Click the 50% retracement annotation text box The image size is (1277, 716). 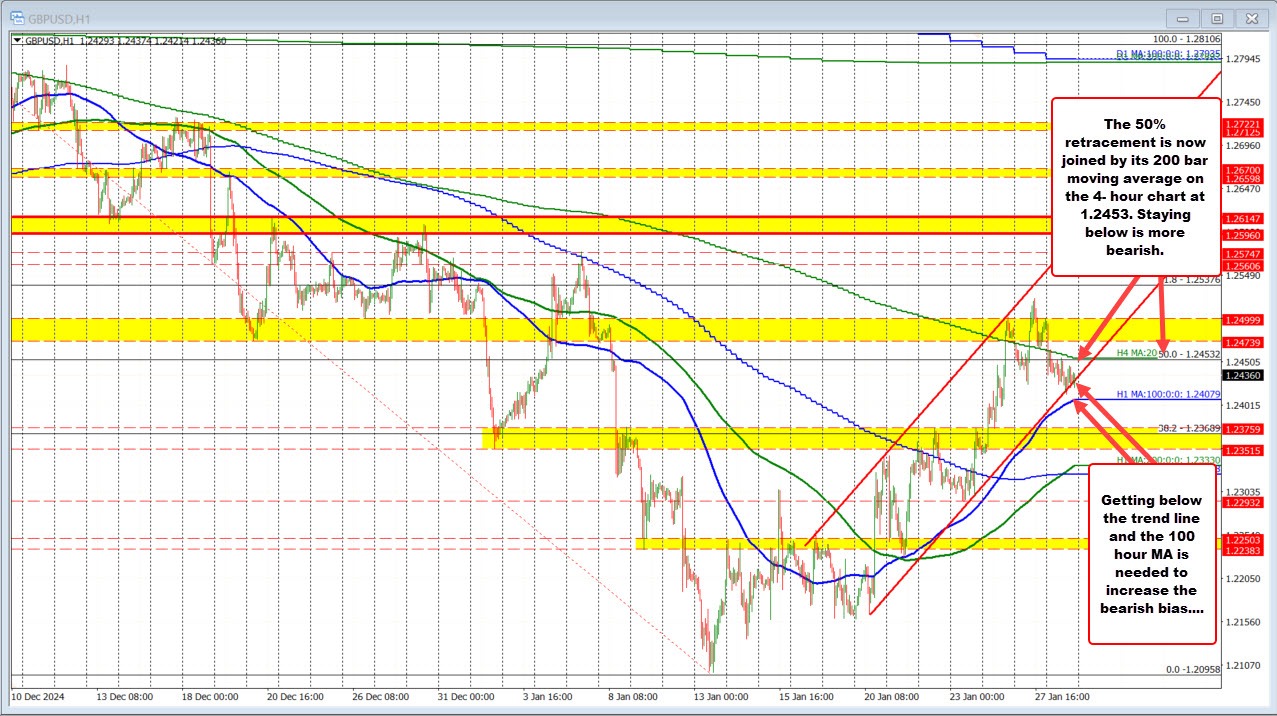pos(1135,185)
